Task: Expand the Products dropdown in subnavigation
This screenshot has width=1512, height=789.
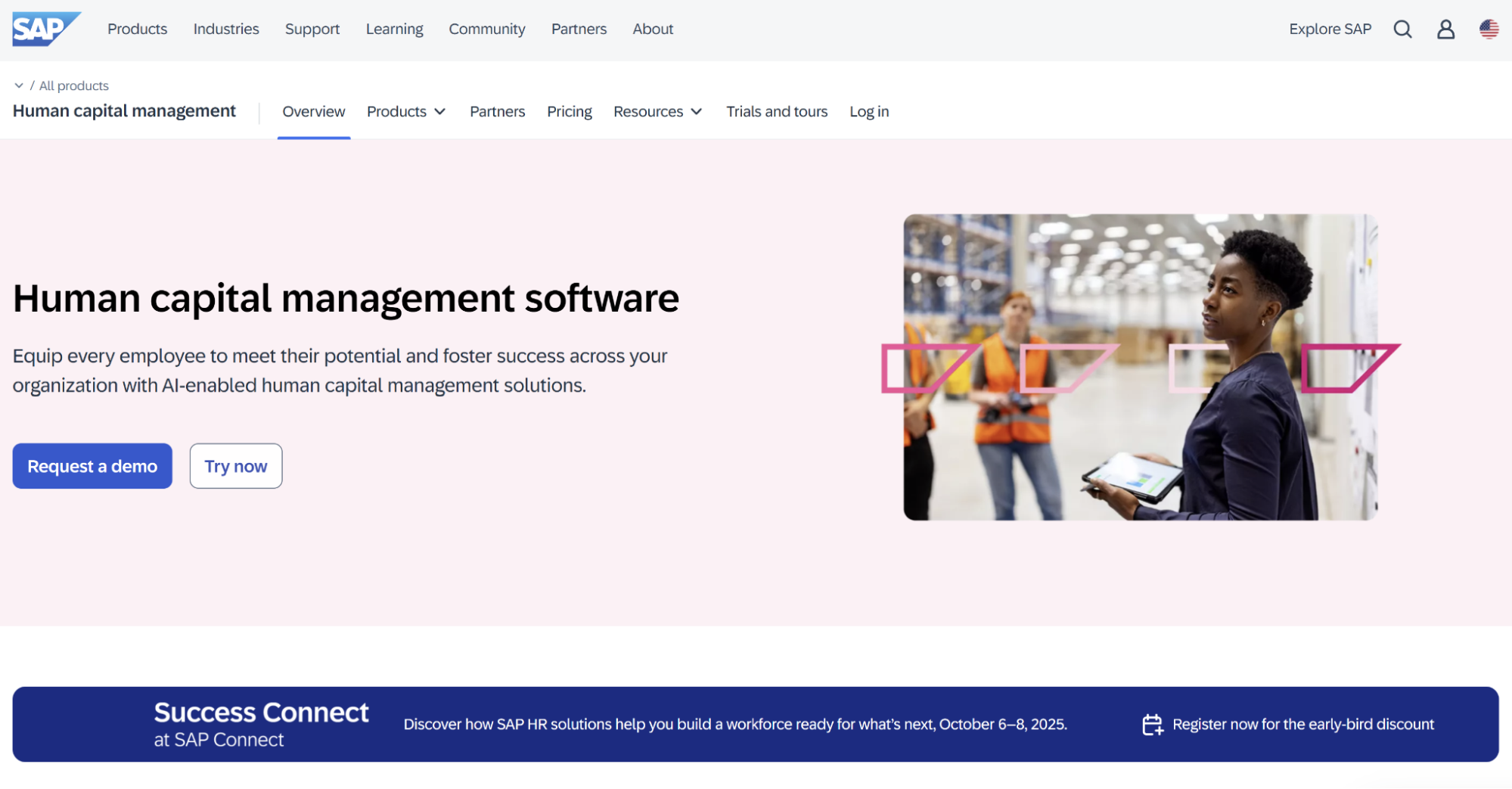Action: (406, 111)
